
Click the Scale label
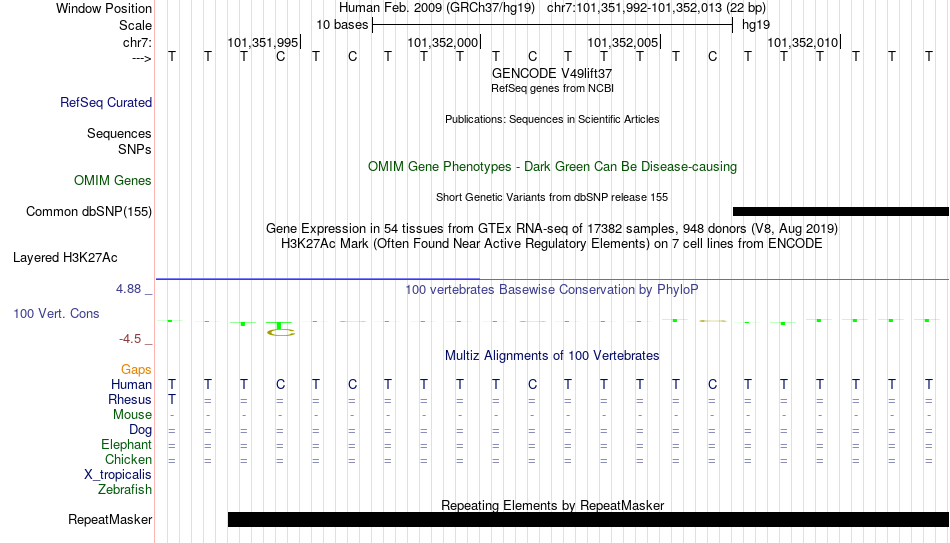tap(135, 25)
